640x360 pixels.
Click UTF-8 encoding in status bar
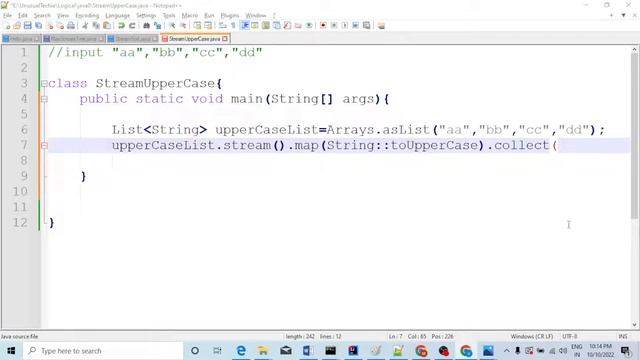tap(569, 336)
